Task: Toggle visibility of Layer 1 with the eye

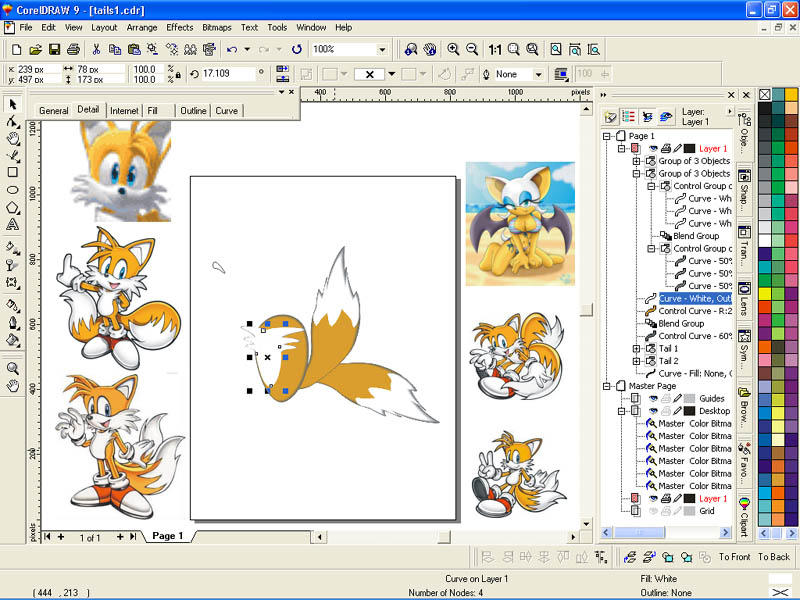Action: [x=653, y=148]
